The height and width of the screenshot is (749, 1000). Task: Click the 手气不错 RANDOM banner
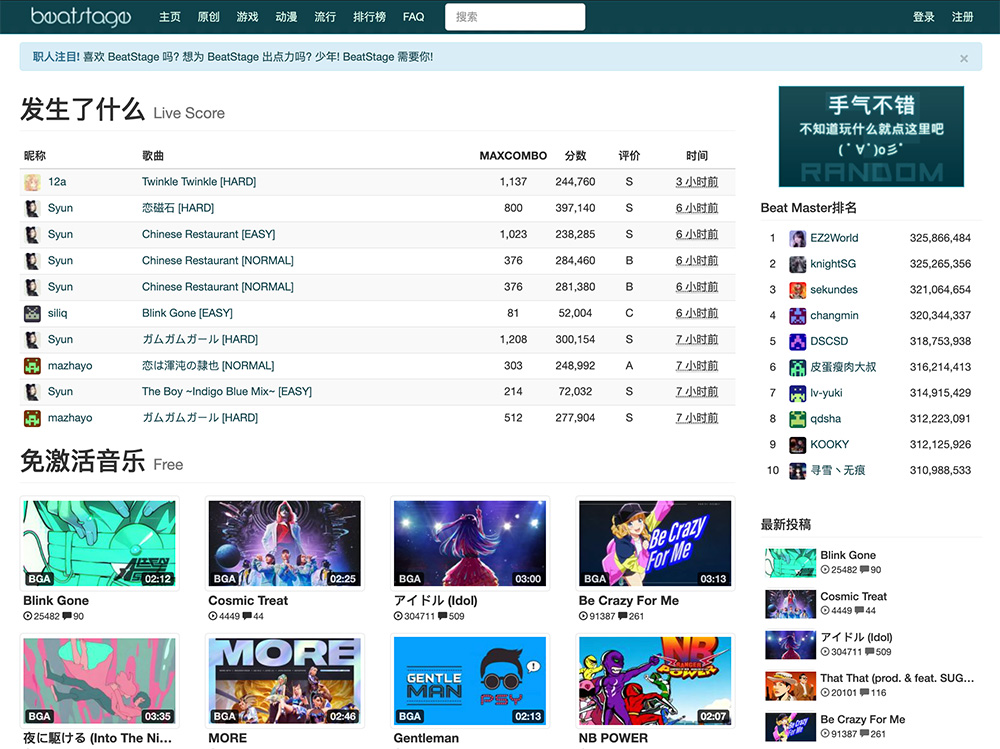[871, 137]
